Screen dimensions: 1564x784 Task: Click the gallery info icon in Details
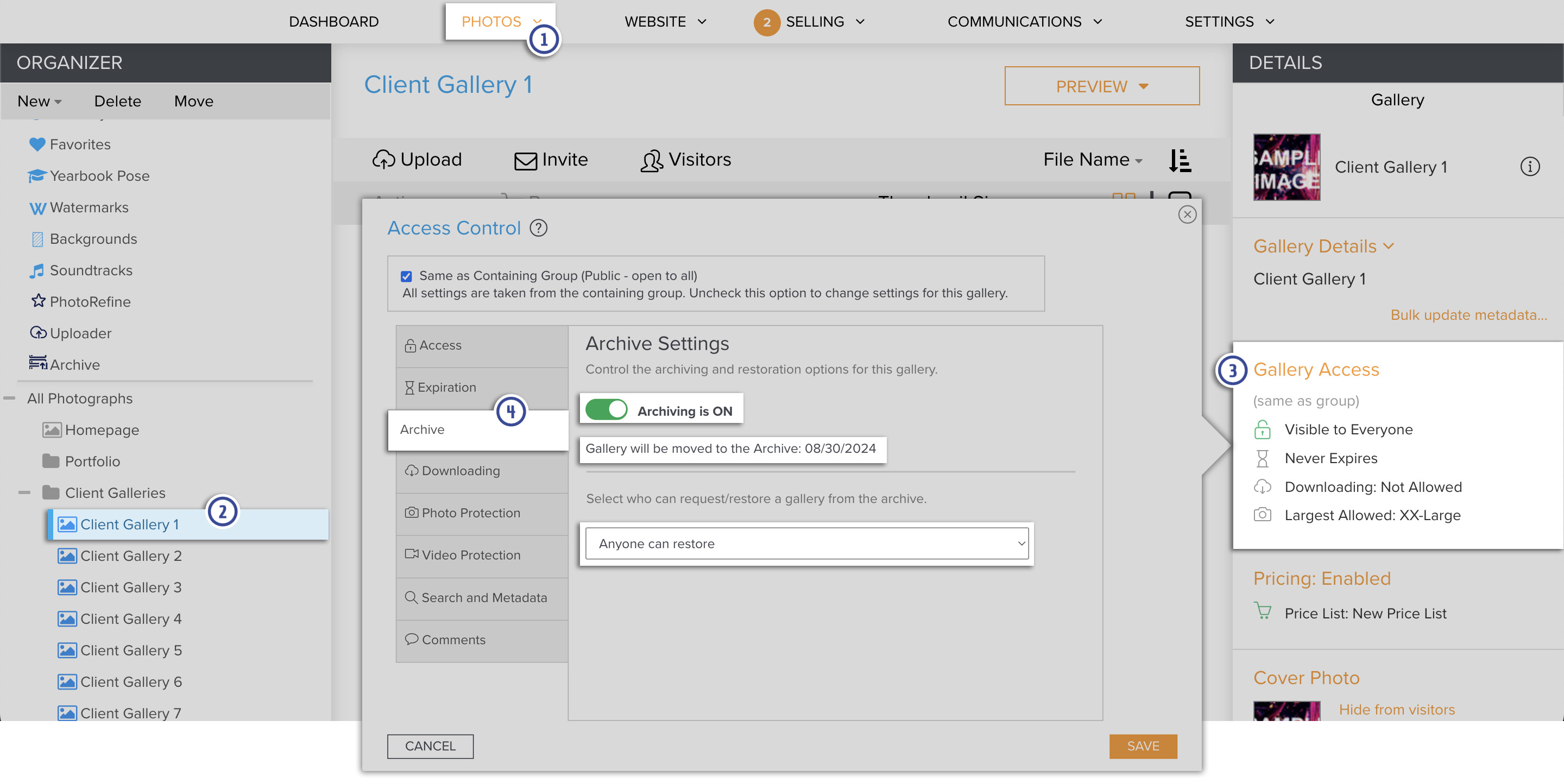[x=1530, y=166]
